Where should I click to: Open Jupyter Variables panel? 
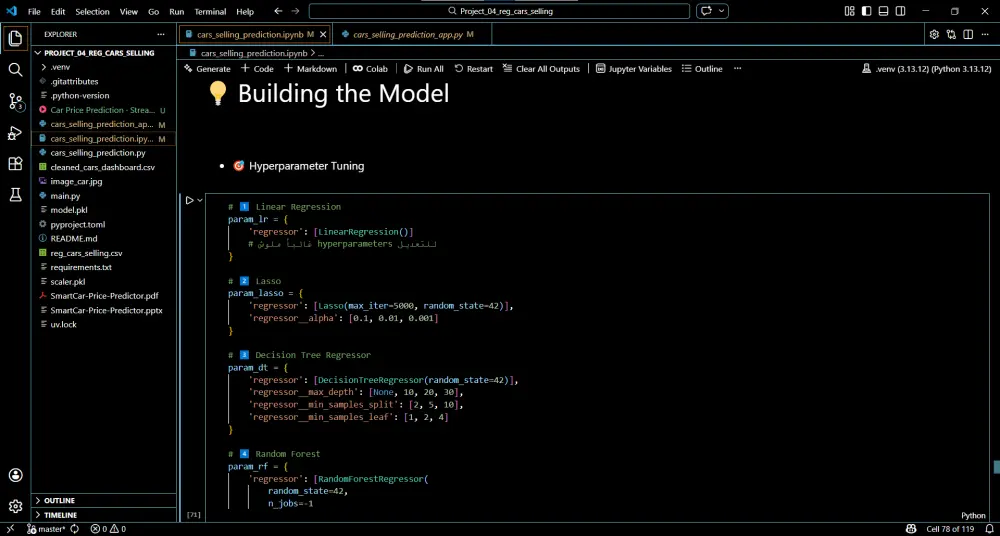click(633, 69)
